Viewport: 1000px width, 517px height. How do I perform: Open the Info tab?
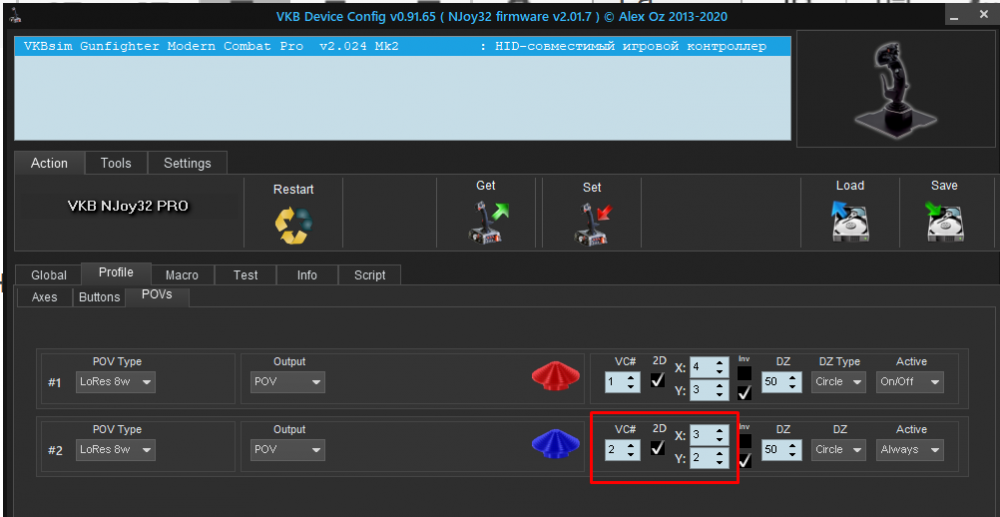coord(307,275)
